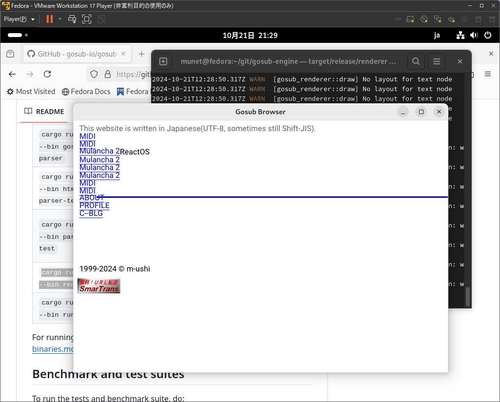This screenshot has width=500, height=402.
Task: Select the README tab on GitHub page
Action: pyautogui.click(x=44, y=111)
